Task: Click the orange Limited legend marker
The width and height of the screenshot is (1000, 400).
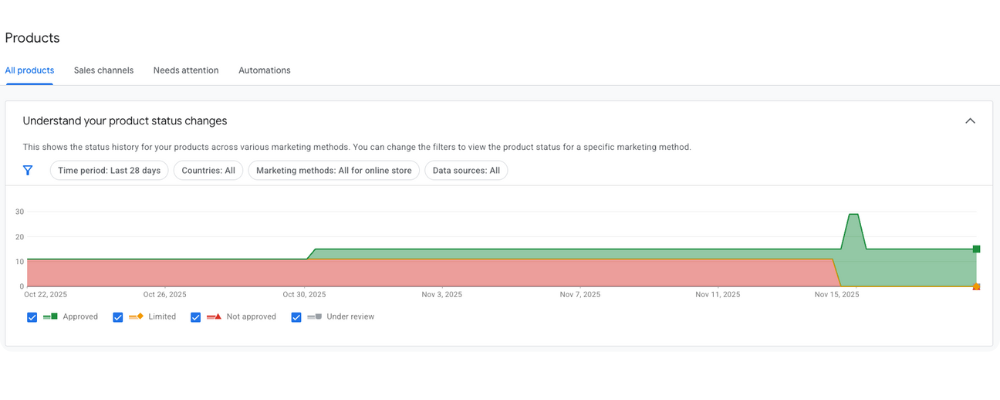Action: 136,317
